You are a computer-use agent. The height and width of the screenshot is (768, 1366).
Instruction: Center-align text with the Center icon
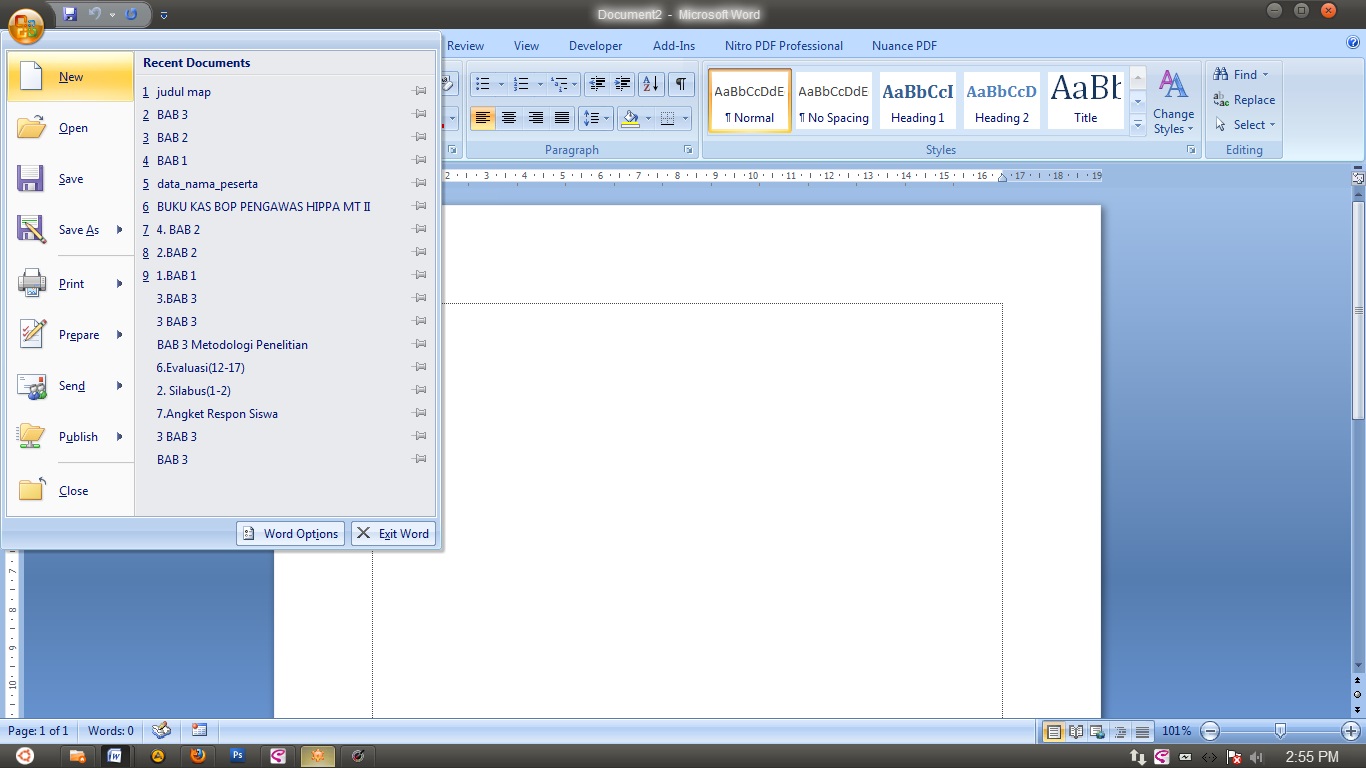tap(509, 118)
